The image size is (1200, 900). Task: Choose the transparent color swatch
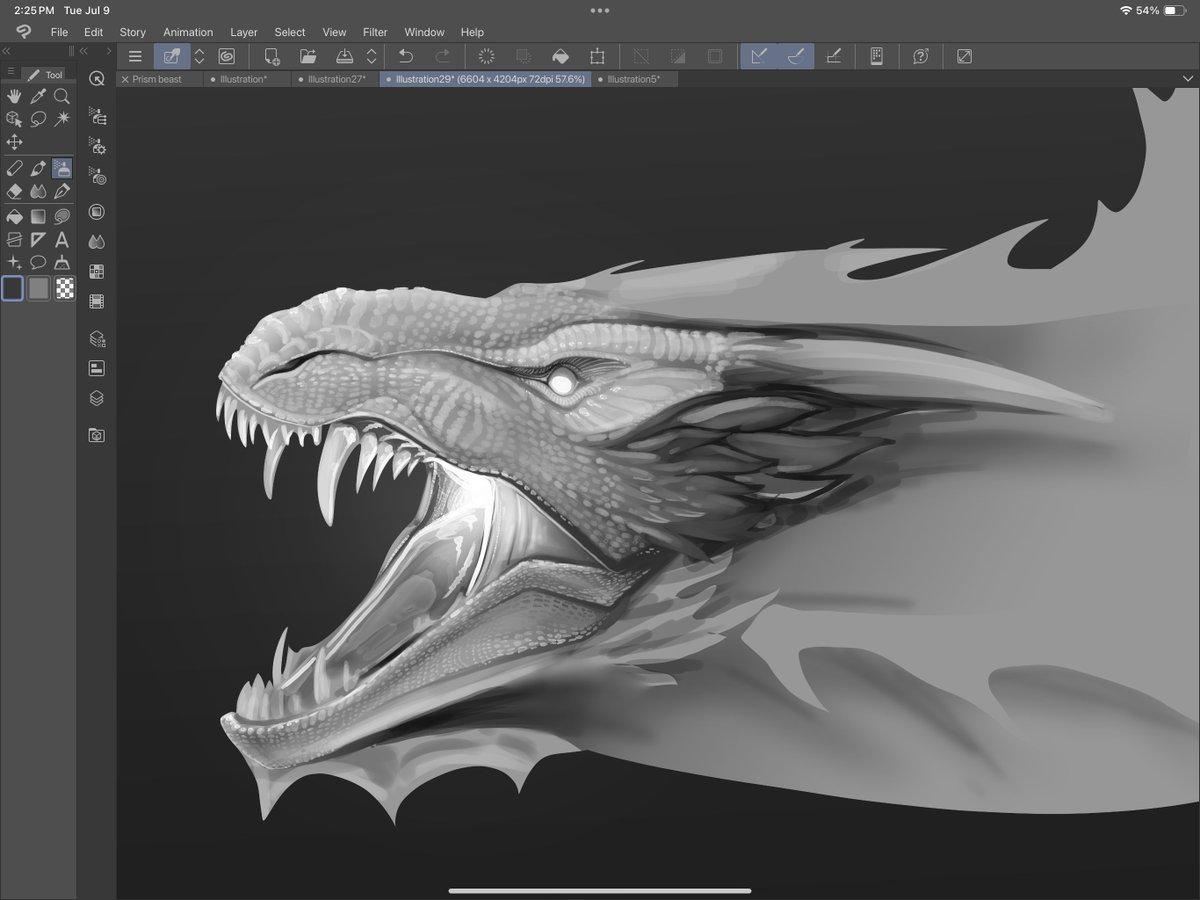point(63,288)
